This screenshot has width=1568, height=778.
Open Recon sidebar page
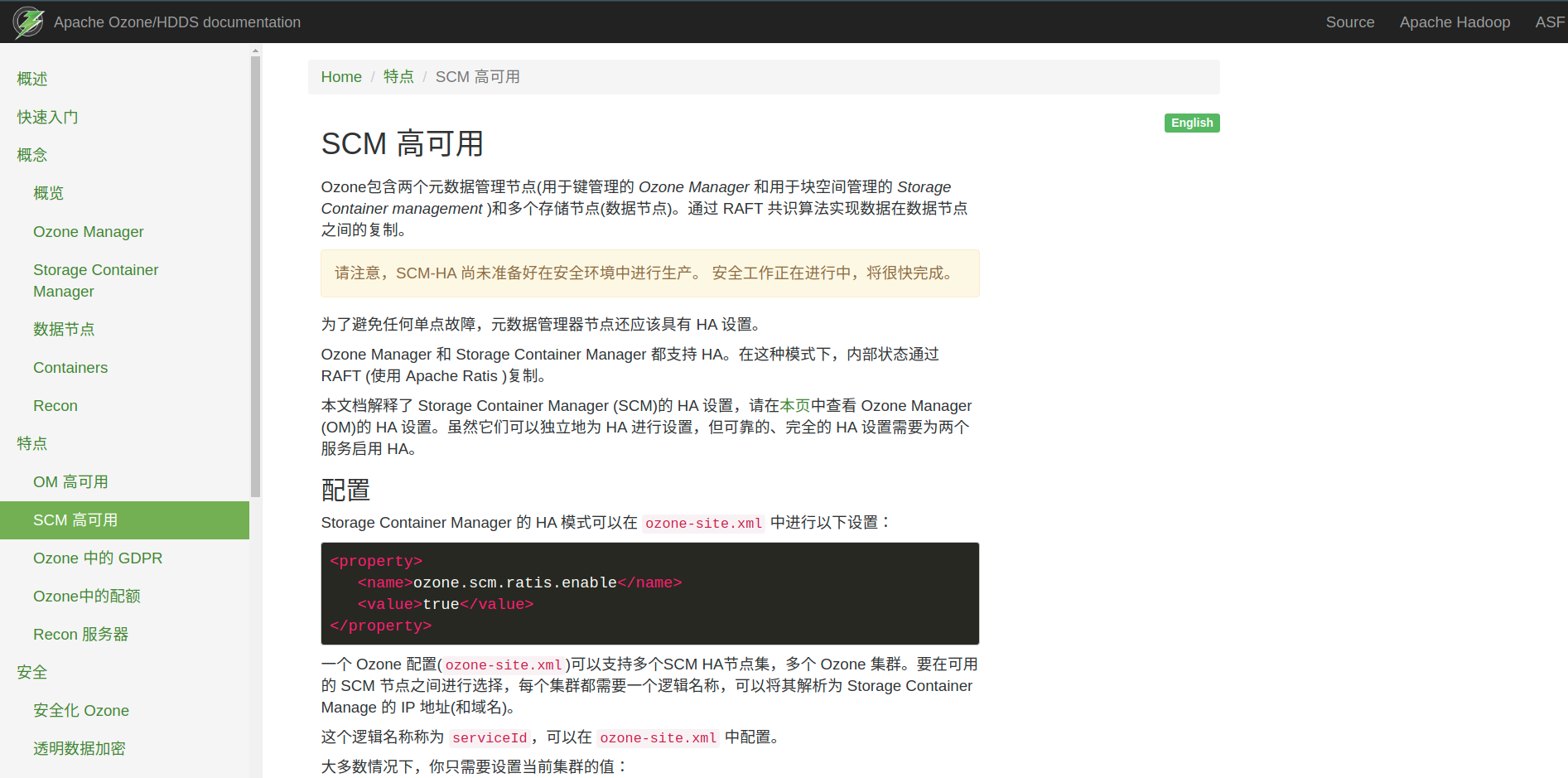point(55,405)
